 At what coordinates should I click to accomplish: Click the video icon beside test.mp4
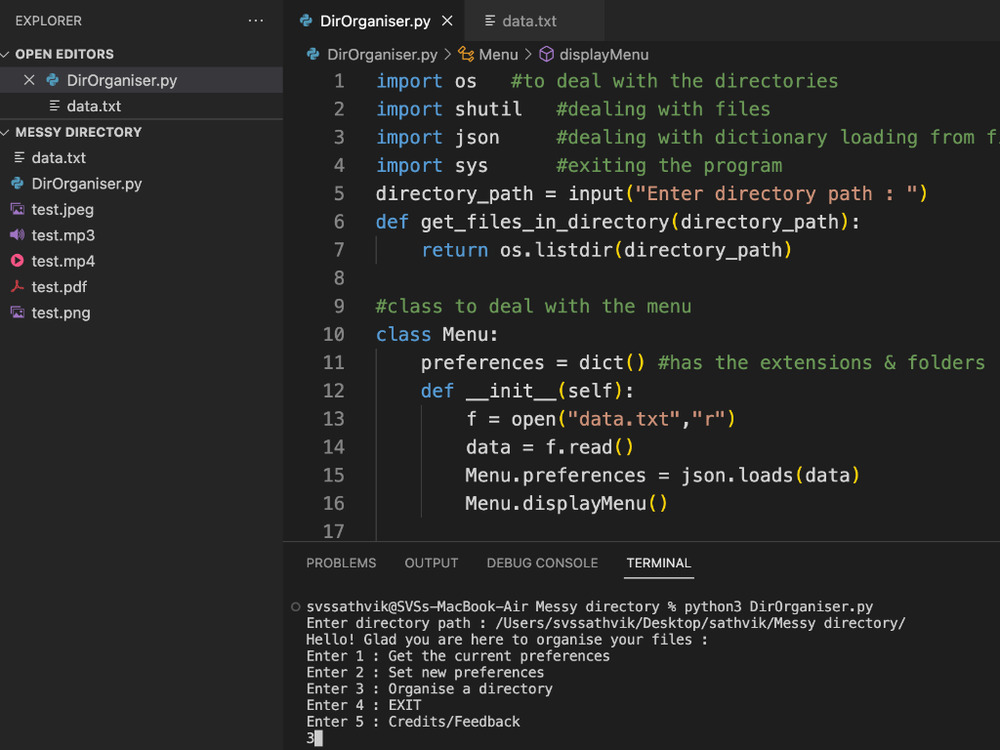point(18,261)
